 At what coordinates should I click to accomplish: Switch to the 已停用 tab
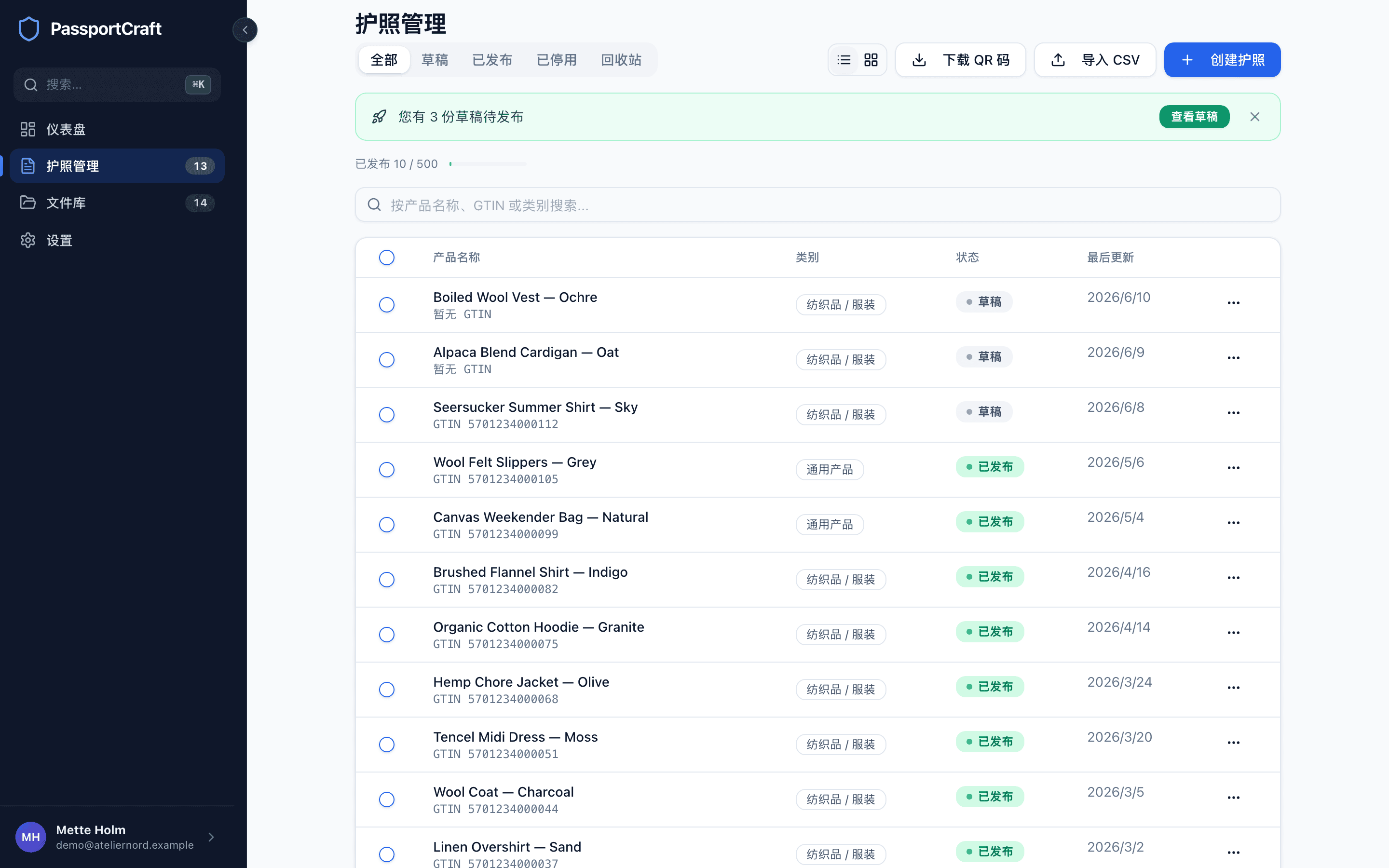[556, 60]
